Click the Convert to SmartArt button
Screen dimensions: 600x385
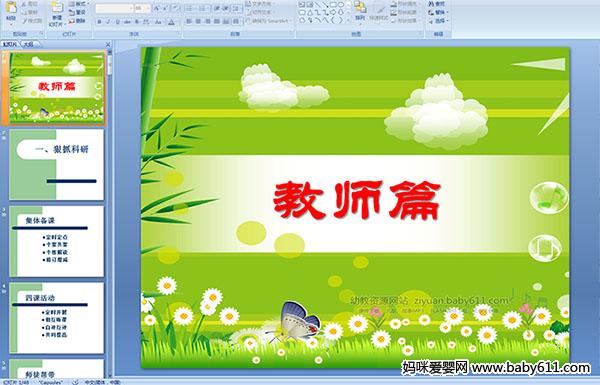(x=268, y=21)
